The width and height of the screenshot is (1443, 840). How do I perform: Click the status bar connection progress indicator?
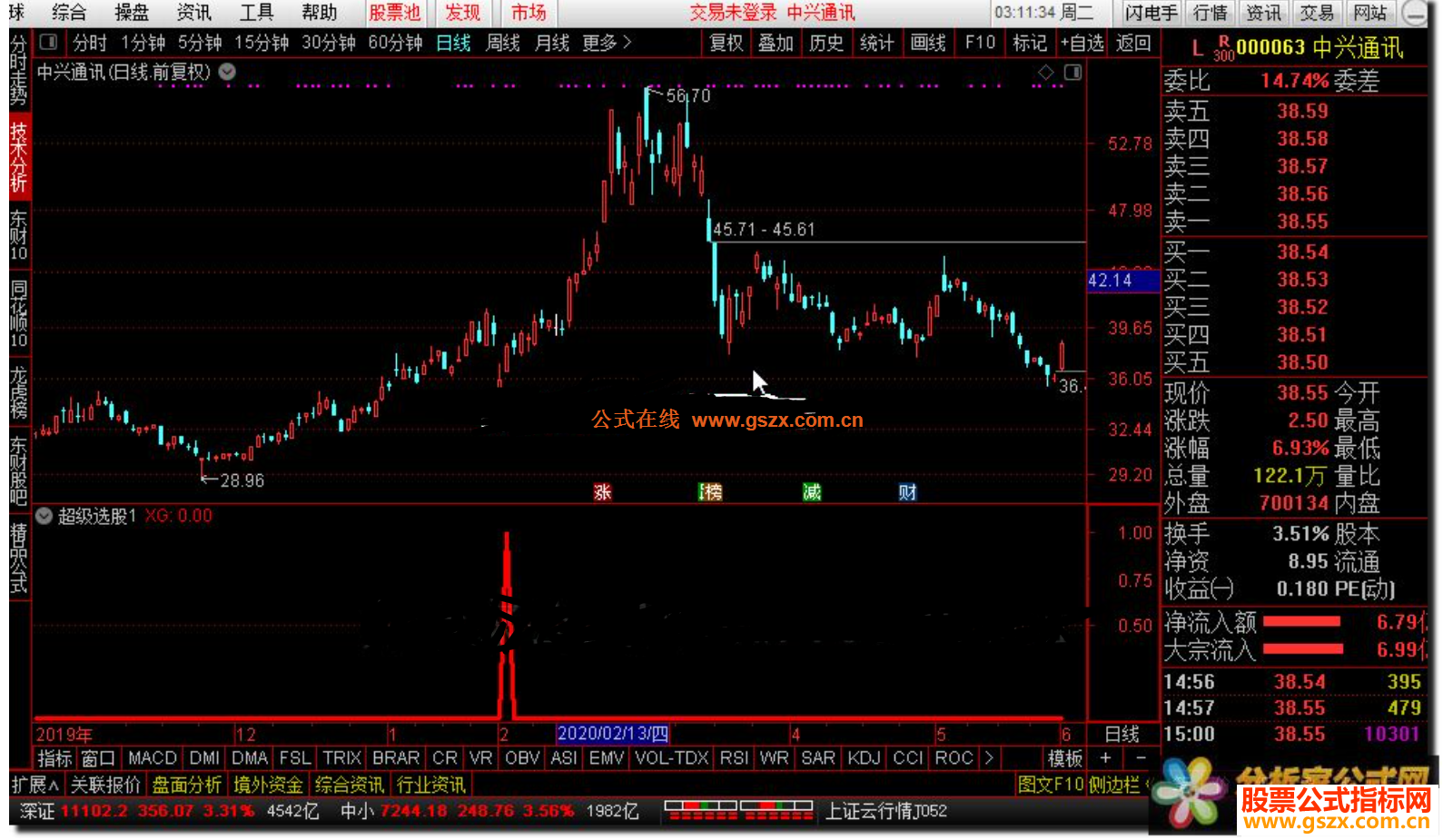[738, 811]
